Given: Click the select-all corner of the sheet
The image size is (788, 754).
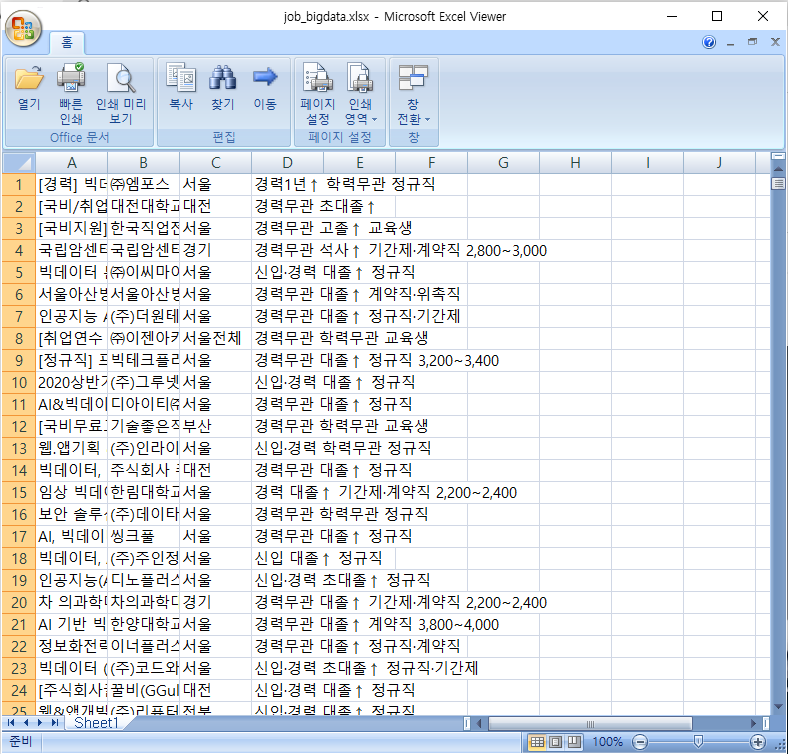Looking at the screenshot, I should (x=19, y=163).
